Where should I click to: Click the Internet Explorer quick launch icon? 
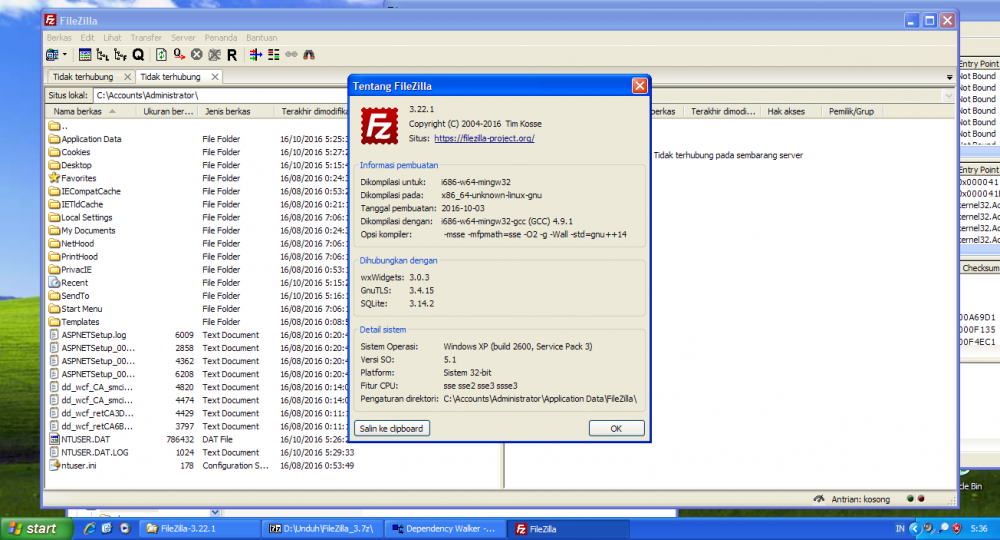pos(90,529)
